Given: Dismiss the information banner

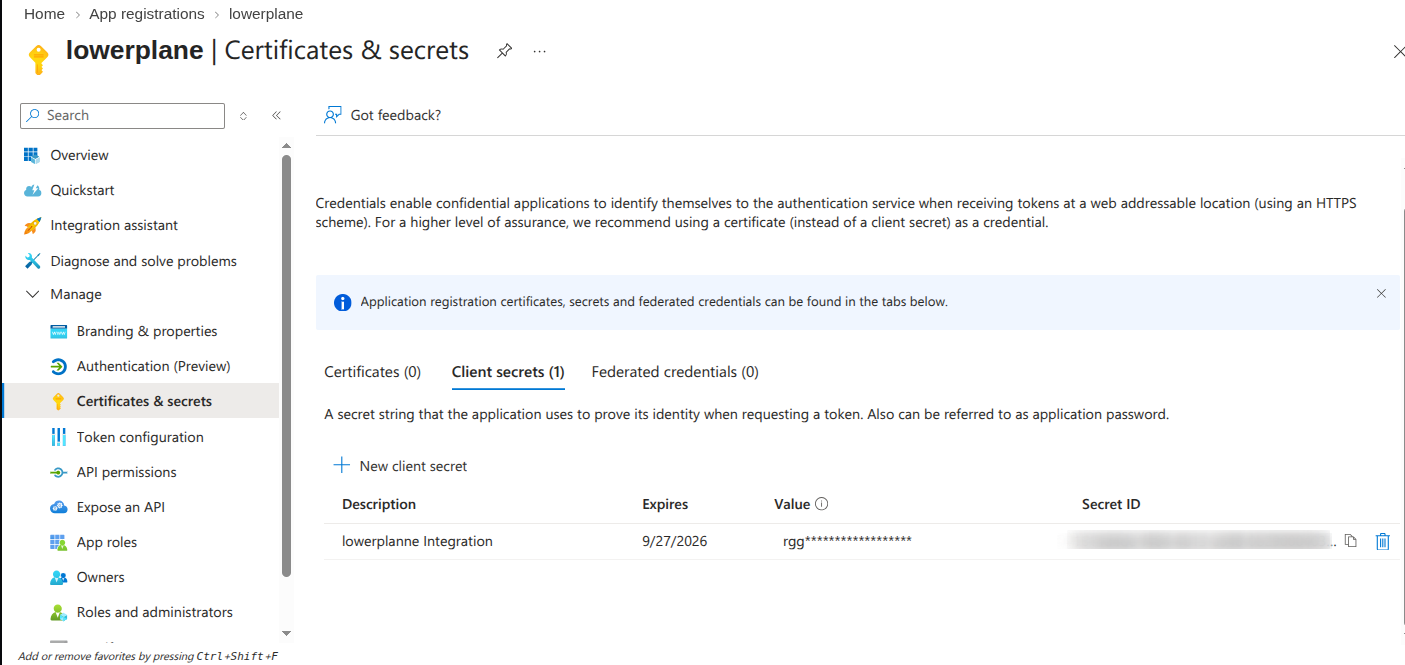Looking at the screenshot, I should [1381, 294].
